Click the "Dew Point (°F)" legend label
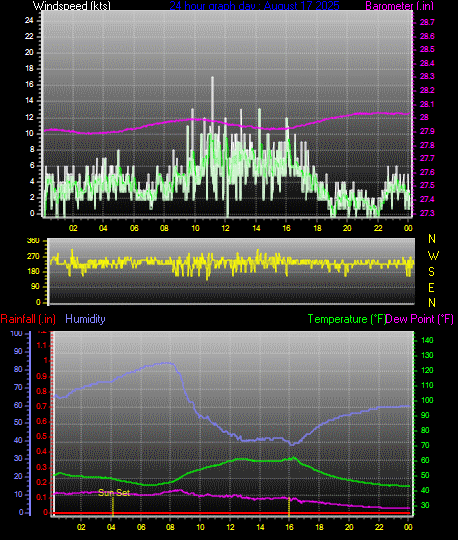Image resolution: width=458 pixels, height=540 pixels. (419, 319)
